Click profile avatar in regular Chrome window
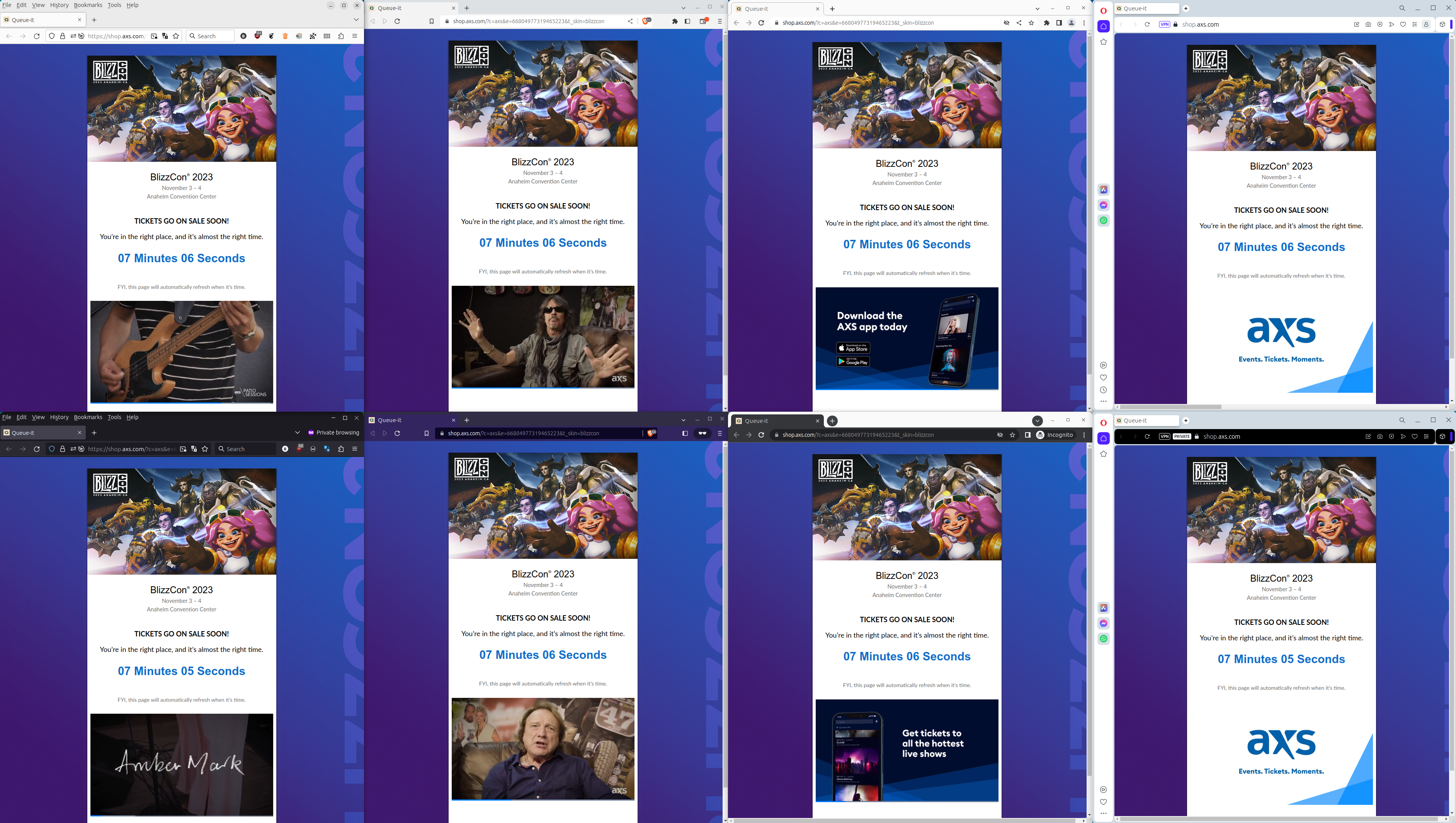The image size is (1456, 823). [1071, 23]
